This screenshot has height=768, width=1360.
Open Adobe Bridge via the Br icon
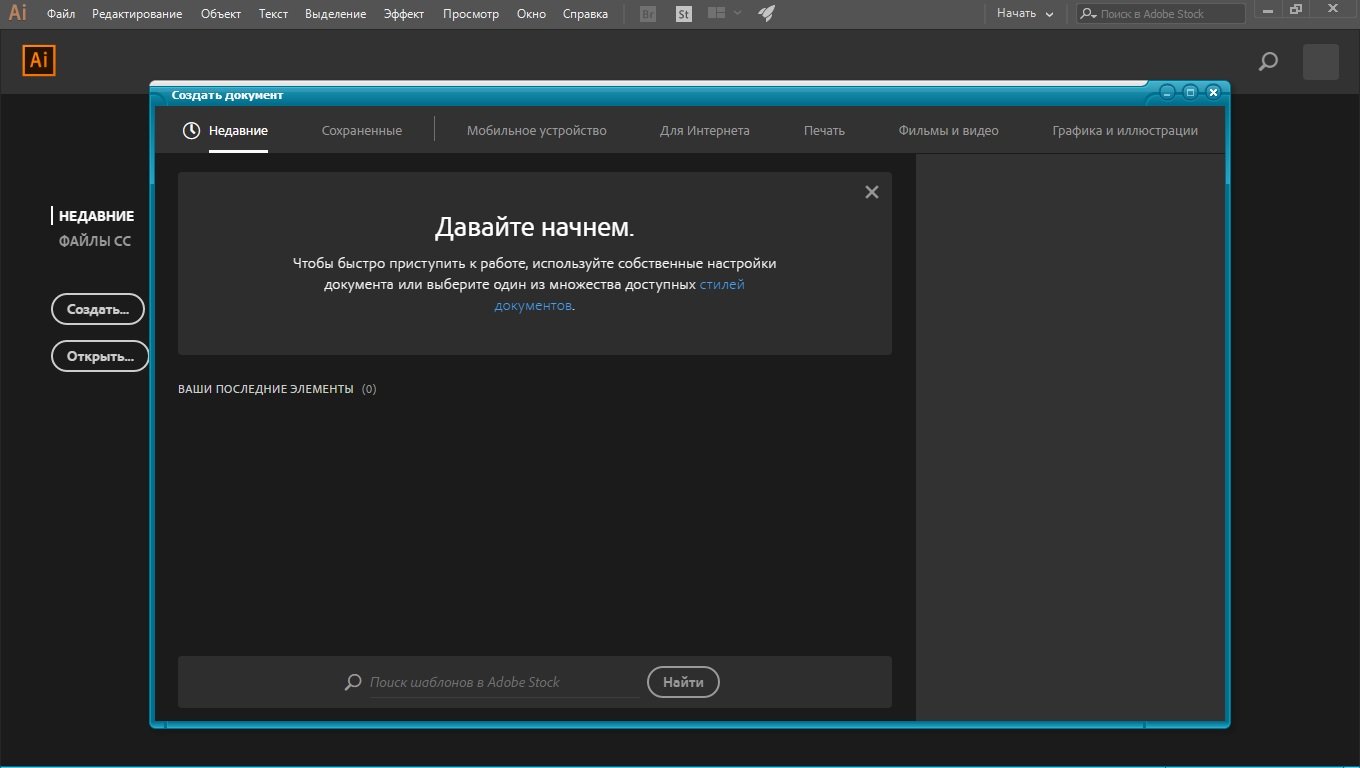(648, 14)
